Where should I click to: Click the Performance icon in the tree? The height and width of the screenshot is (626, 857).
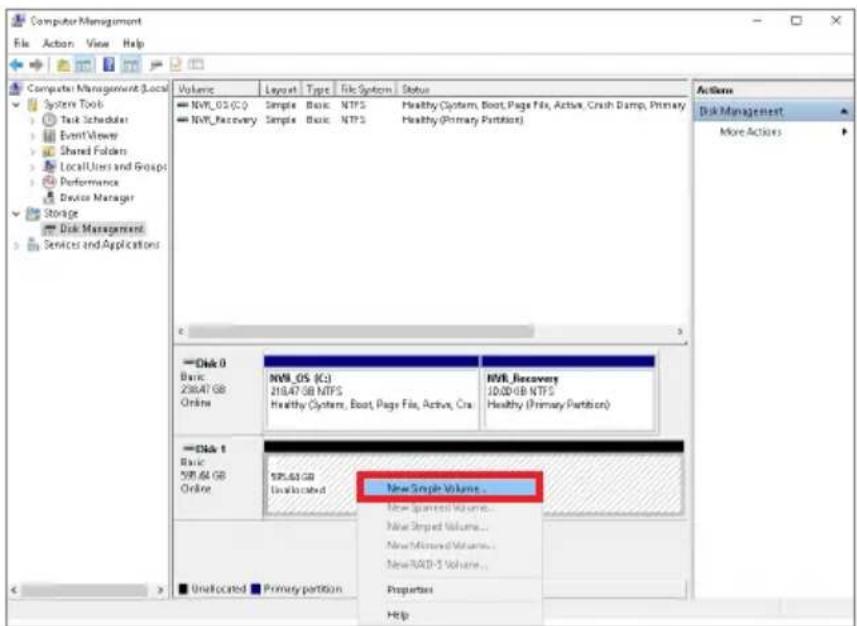[50, 182]
